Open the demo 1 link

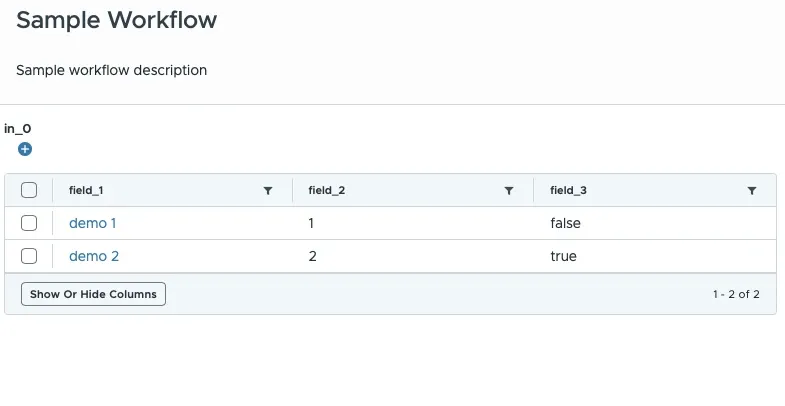pos(93,223)
